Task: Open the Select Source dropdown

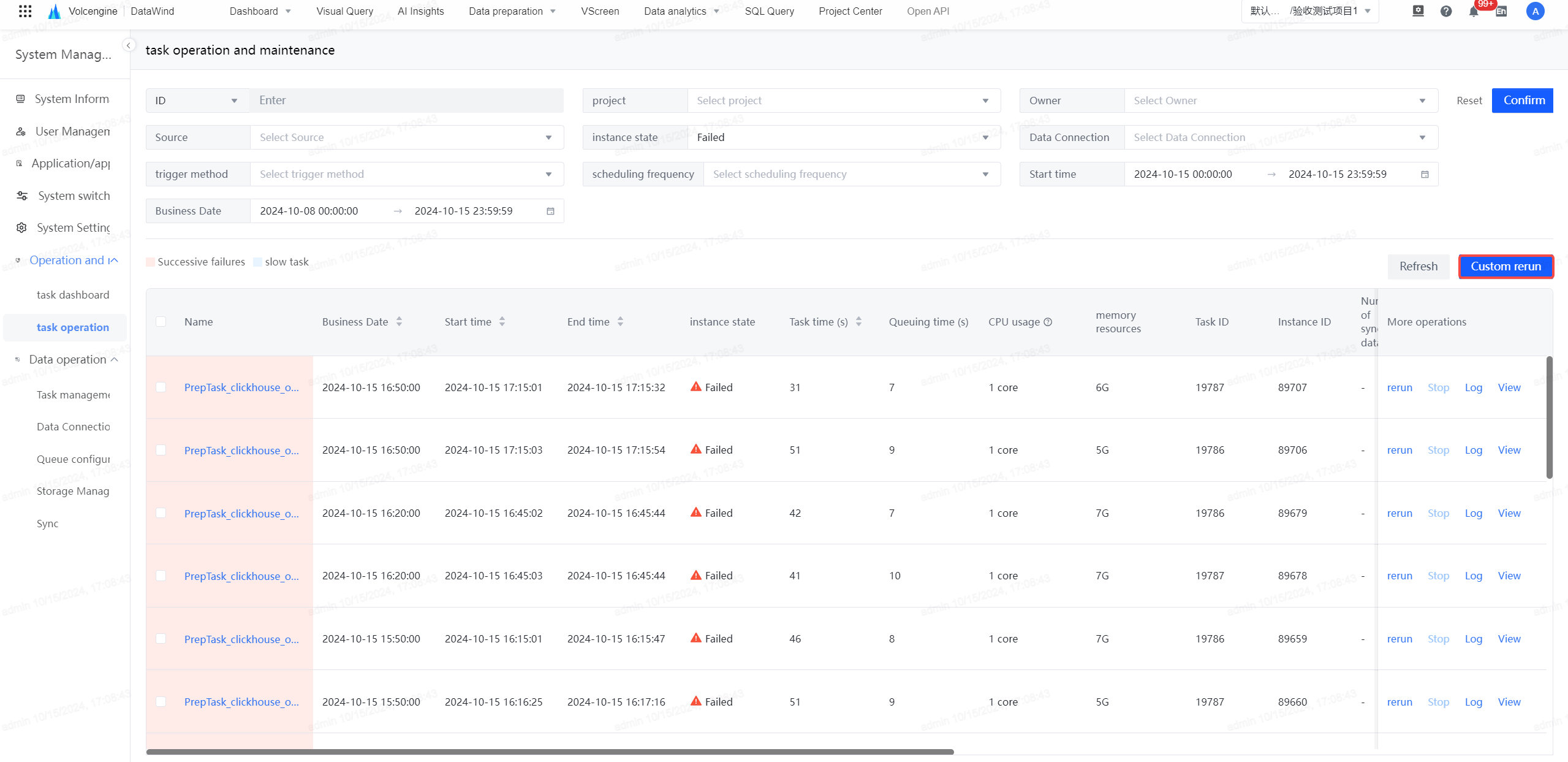Action: [x=407, y=137]
